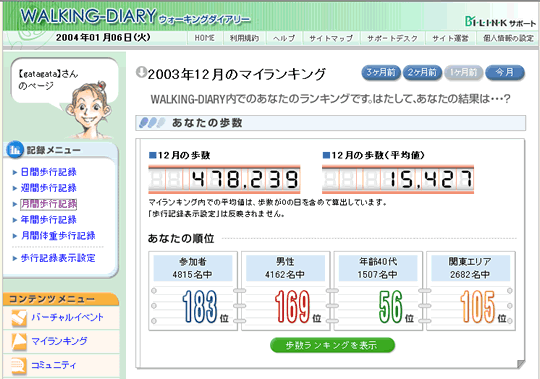Open サイト運営 in the top navigation
The width and height of the screenshot is (540, 379).
450,38
